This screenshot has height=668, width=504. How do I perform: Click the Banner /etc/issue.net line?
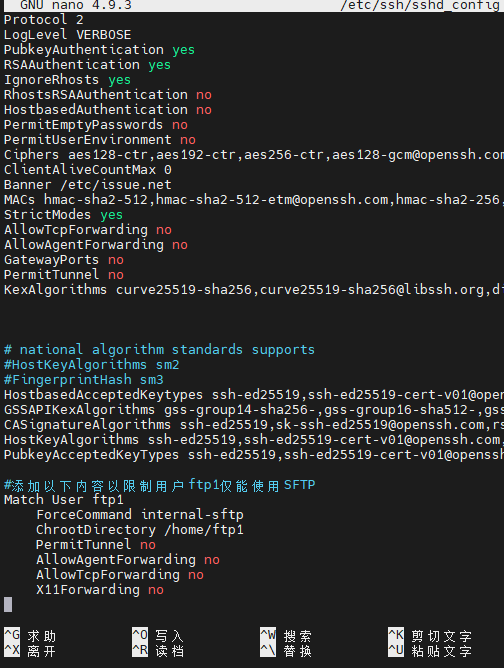pyautogui.click(x=88, y=185)
